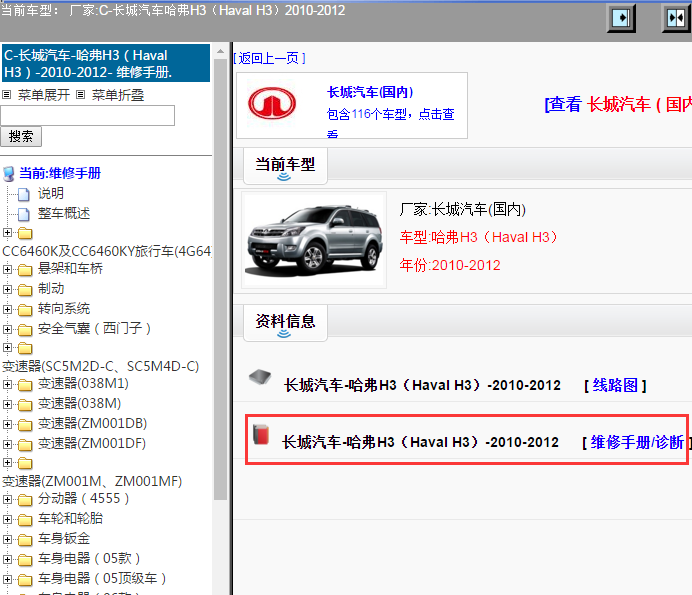Click the folder icon for 车身电器（05款）
The width and height of the screenshot is (692, 595).
pos(25,560)
